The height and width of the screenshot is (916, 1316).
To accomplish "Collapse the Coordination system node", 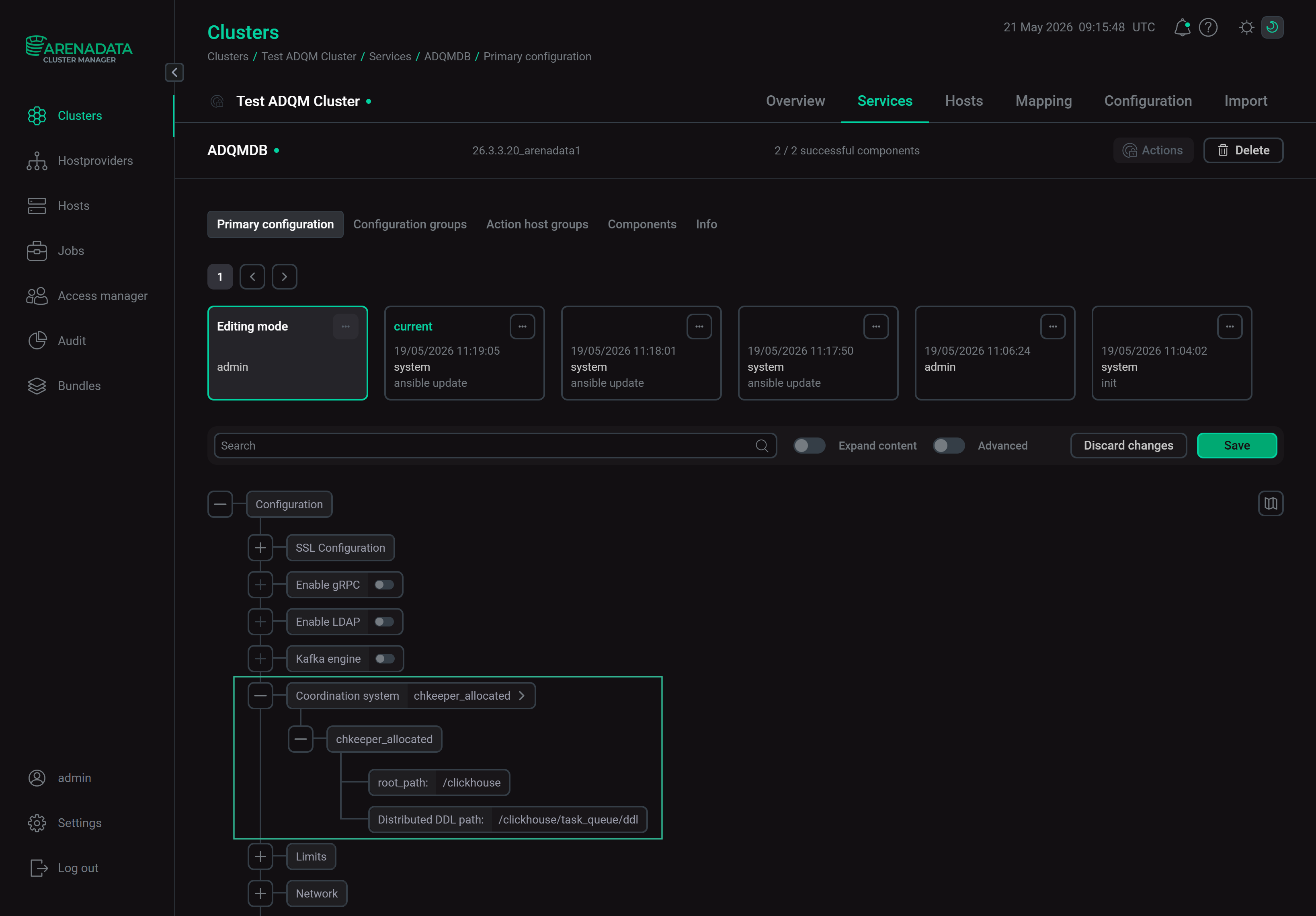I will [x=260, y=696].
